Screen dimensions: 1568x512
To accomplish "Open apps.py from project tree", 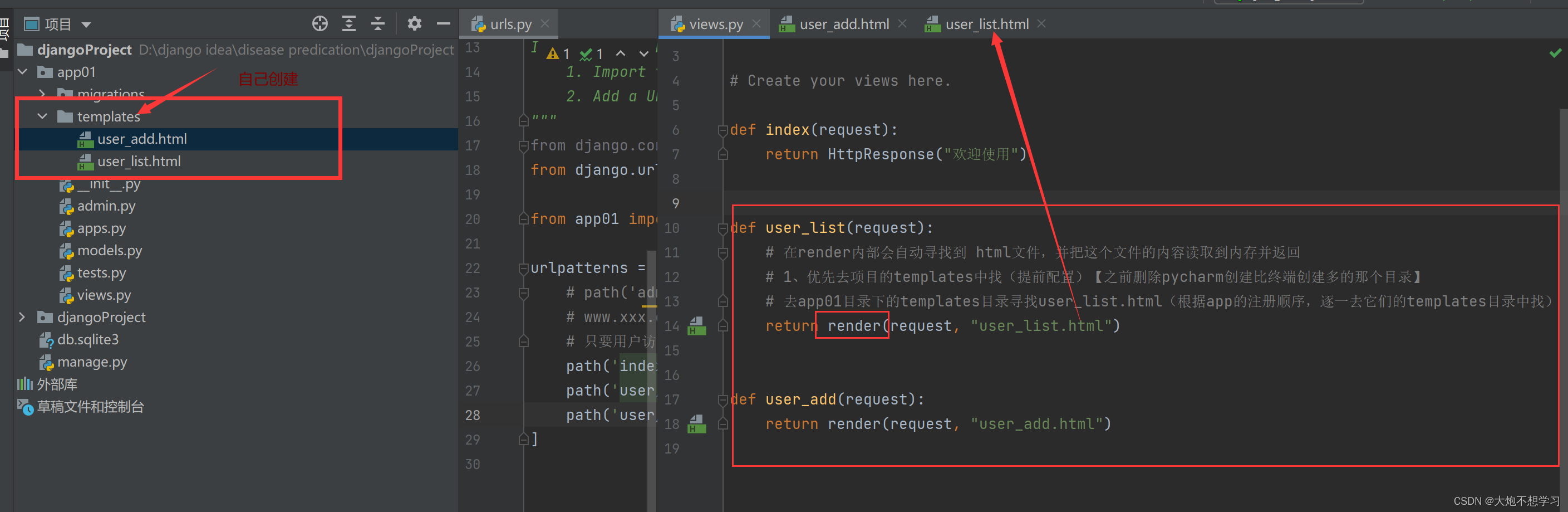I will tap(101, 228).
